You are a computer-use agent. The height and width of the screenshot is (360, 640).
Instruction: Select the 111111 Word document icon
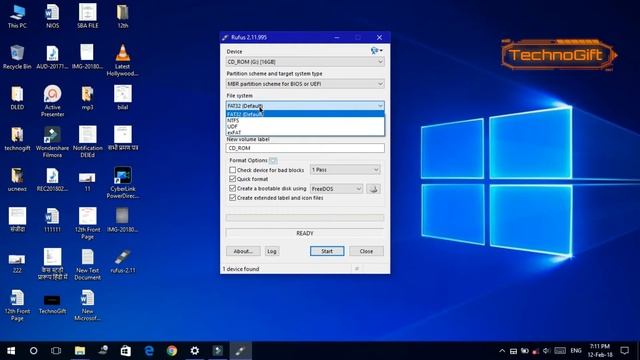coord(52,220)
